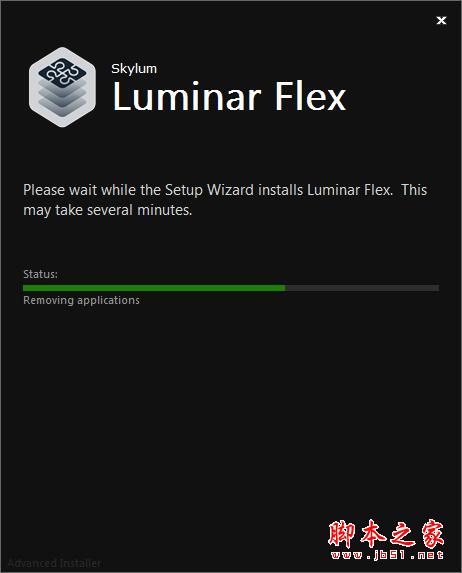Click the stacked gray layers in the logo

pyautogui.click(x=63, y=100)
